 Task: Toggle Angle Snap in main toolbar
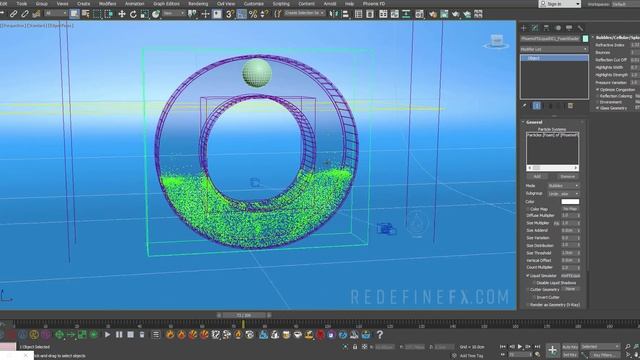pos(242,14)
